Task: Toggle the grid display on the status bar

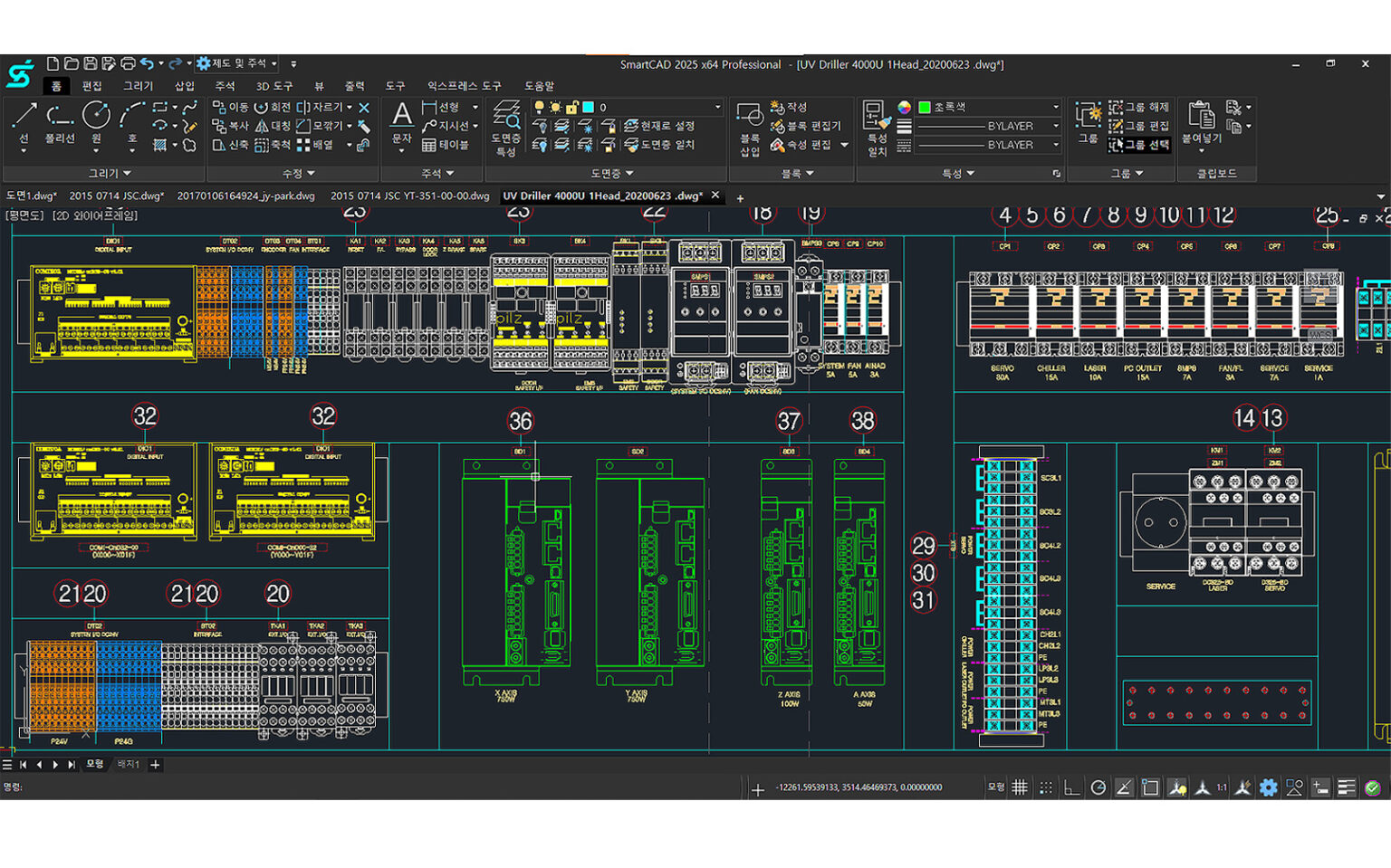Action: 1020,787
